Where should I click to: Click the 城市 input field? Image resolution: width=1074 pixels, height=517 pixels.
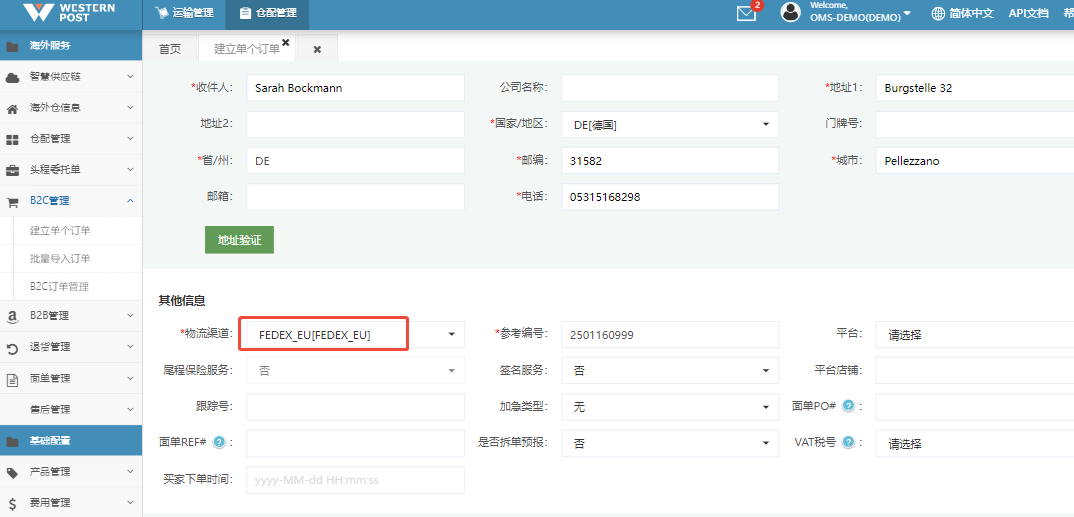[x=975, y=161]
